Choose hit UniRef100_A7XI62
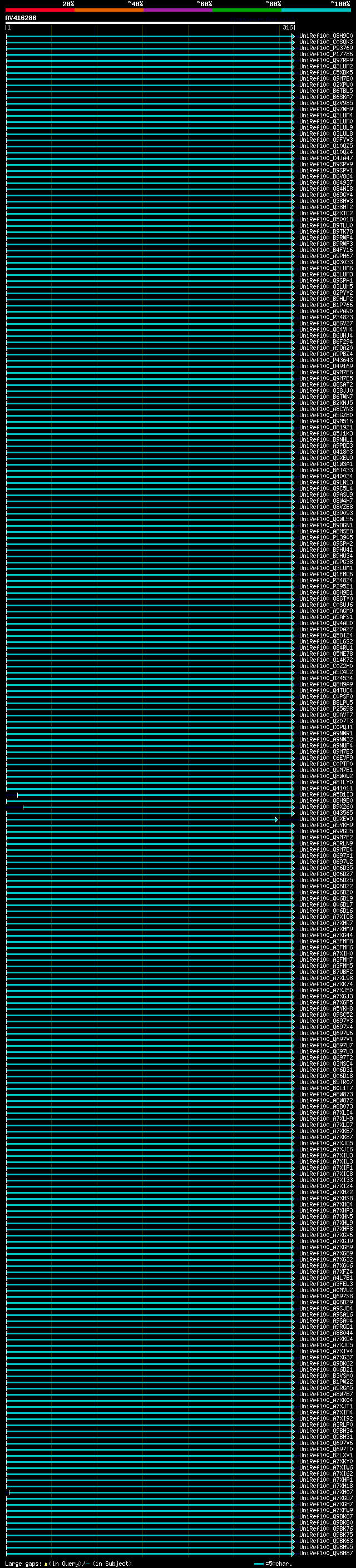The width and height of the screenshot is (356, 1568). click(x=326, y=1473)
